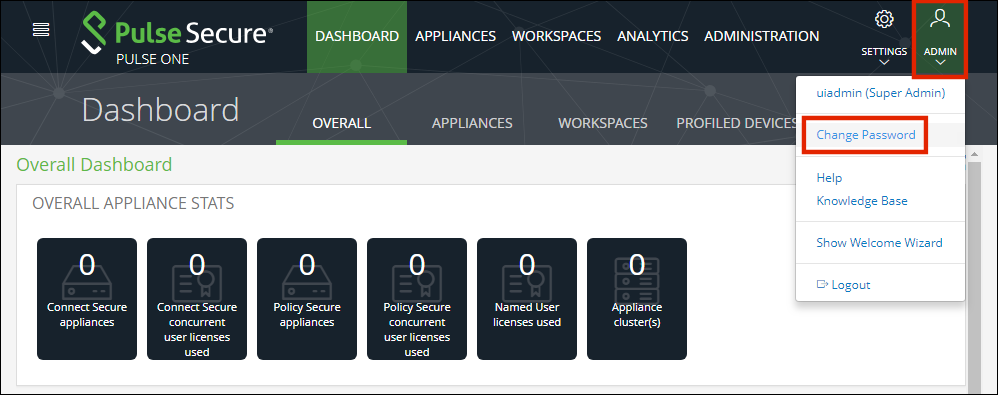
Task: Switch to the Workspaces dashboard tab
Action: point(603,123)
